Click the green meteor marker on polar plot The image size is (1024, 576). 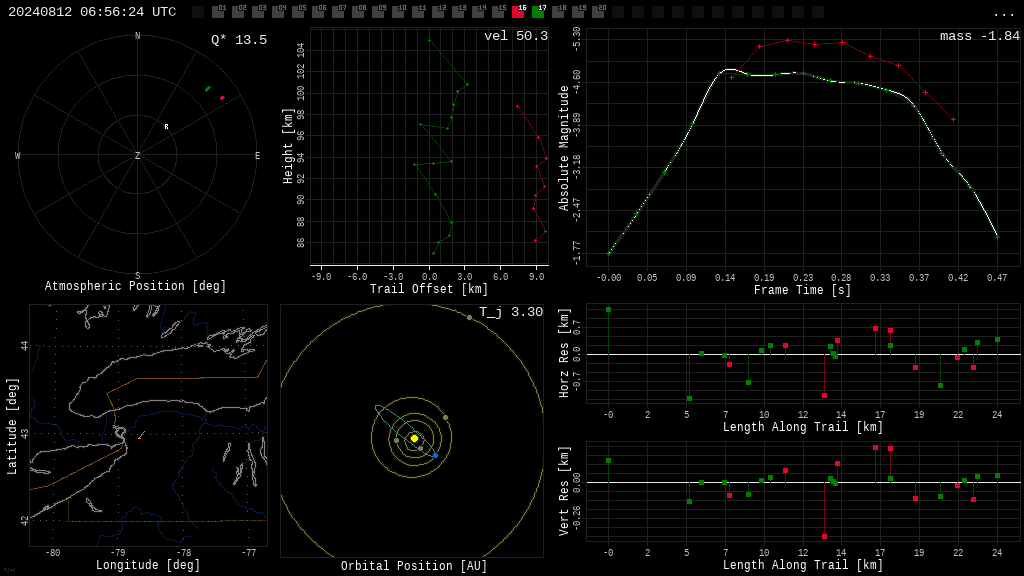[x=208, y=89]
